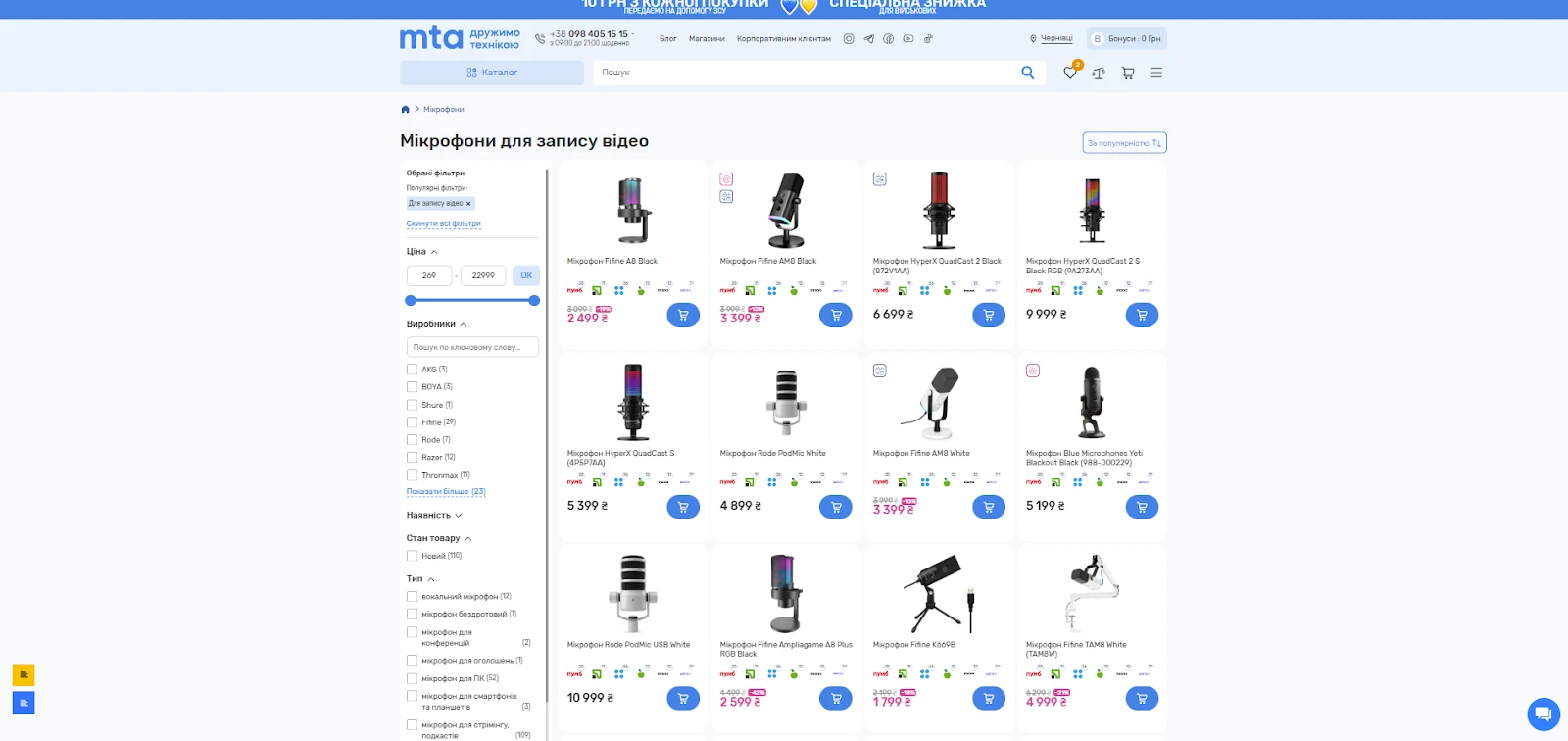This screenshot has width=1568, height=741.
Task: Check the 'вокальний мікрофон' type filter
Action: point(412,596)
